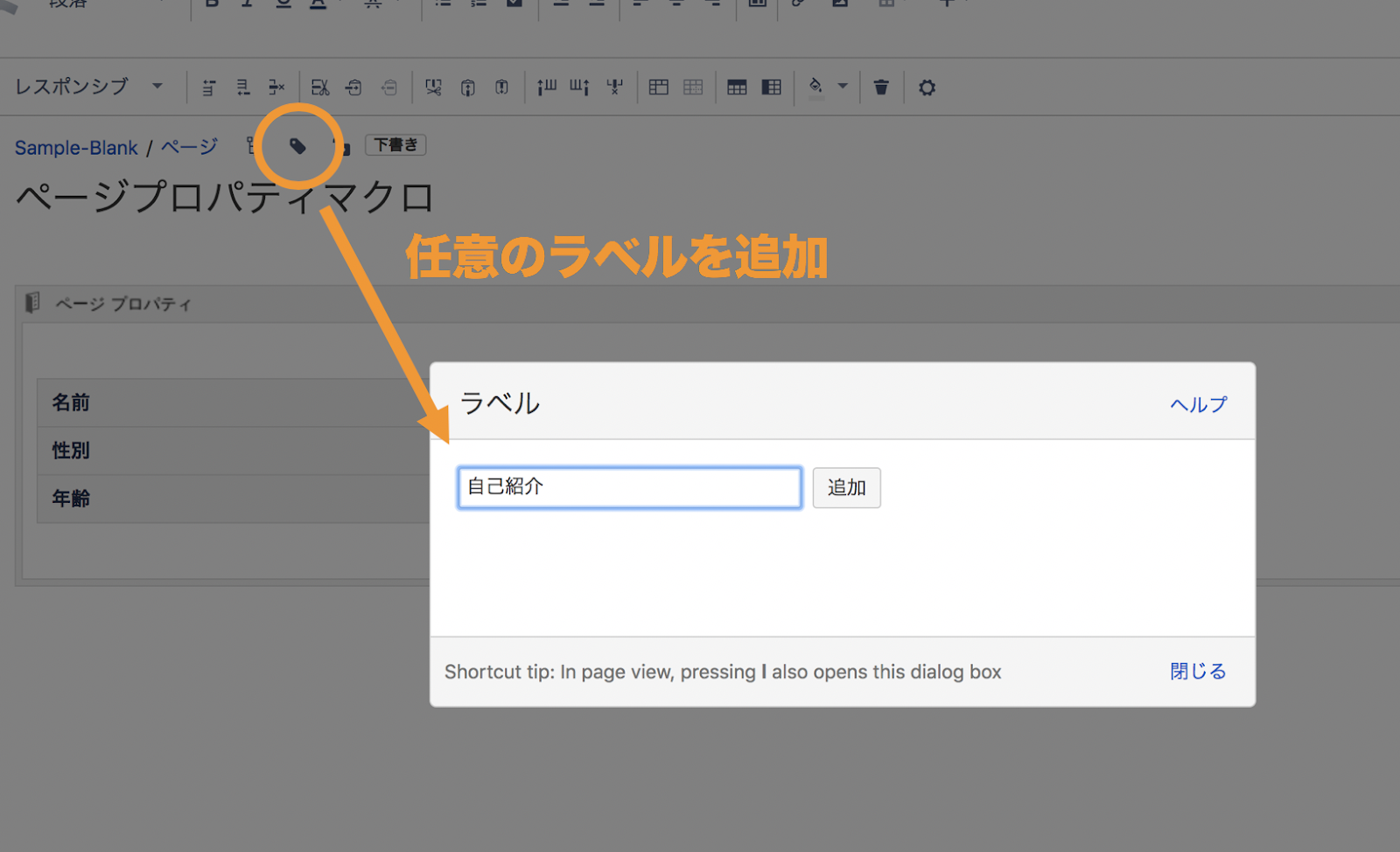This screenshot has height=852, width=1400.
Task: Toggle the table heading row
Action: pyautogui.click(x=737, y=87)
